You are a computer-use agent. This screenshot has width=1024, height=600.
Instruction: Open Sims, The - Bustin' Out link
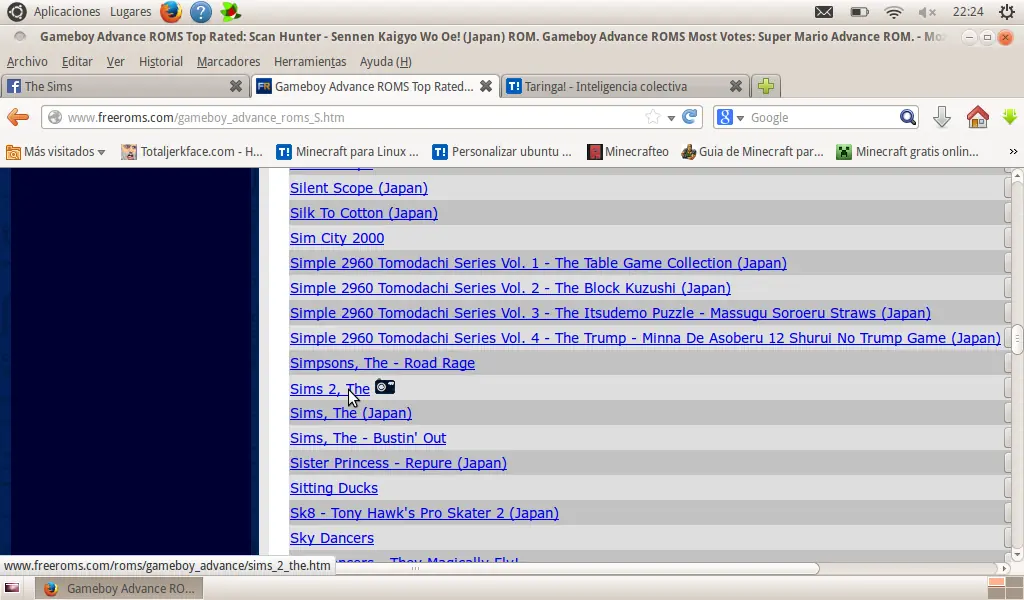tap(368, 438)
